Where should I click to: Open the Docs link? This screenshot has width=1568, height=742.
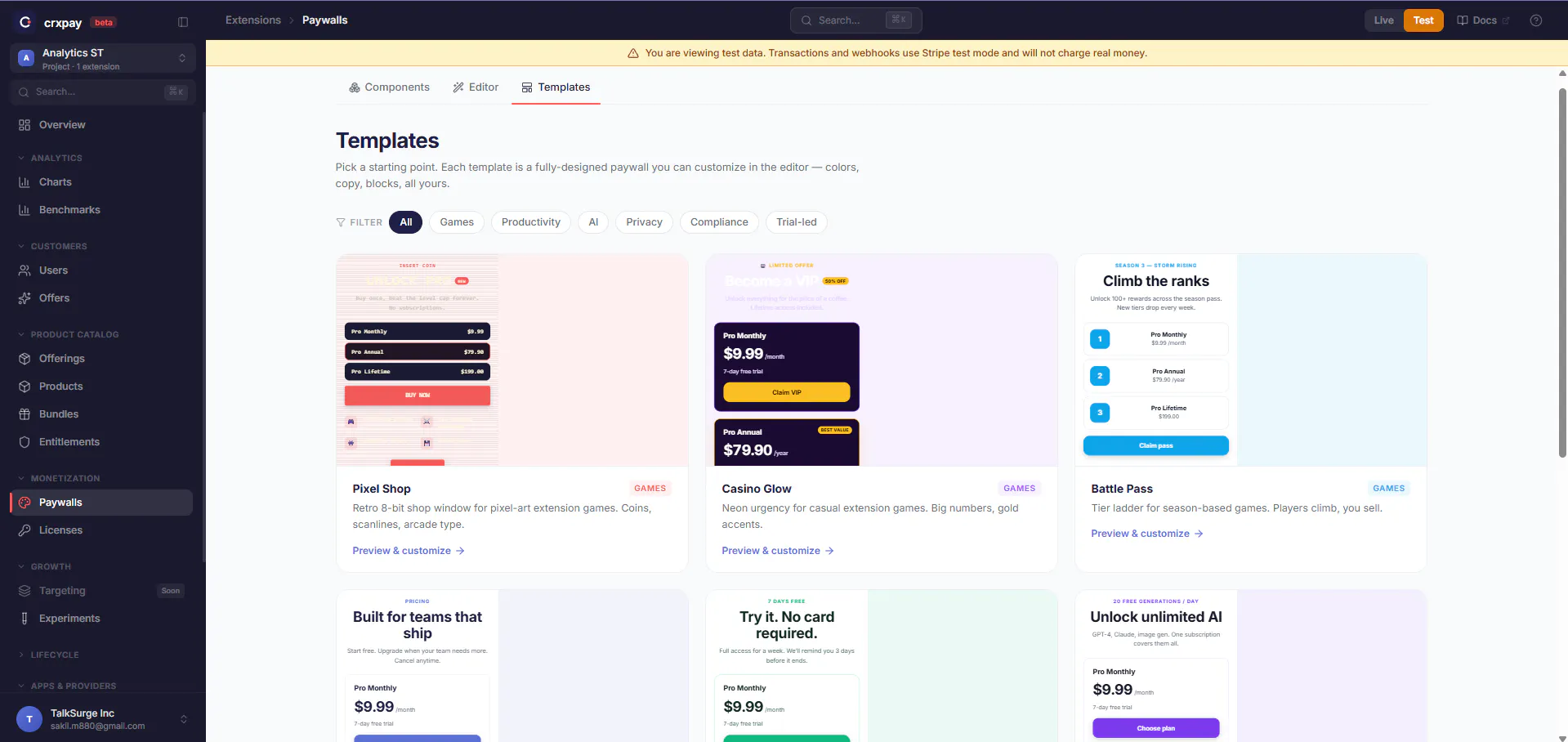(1483, 20)
